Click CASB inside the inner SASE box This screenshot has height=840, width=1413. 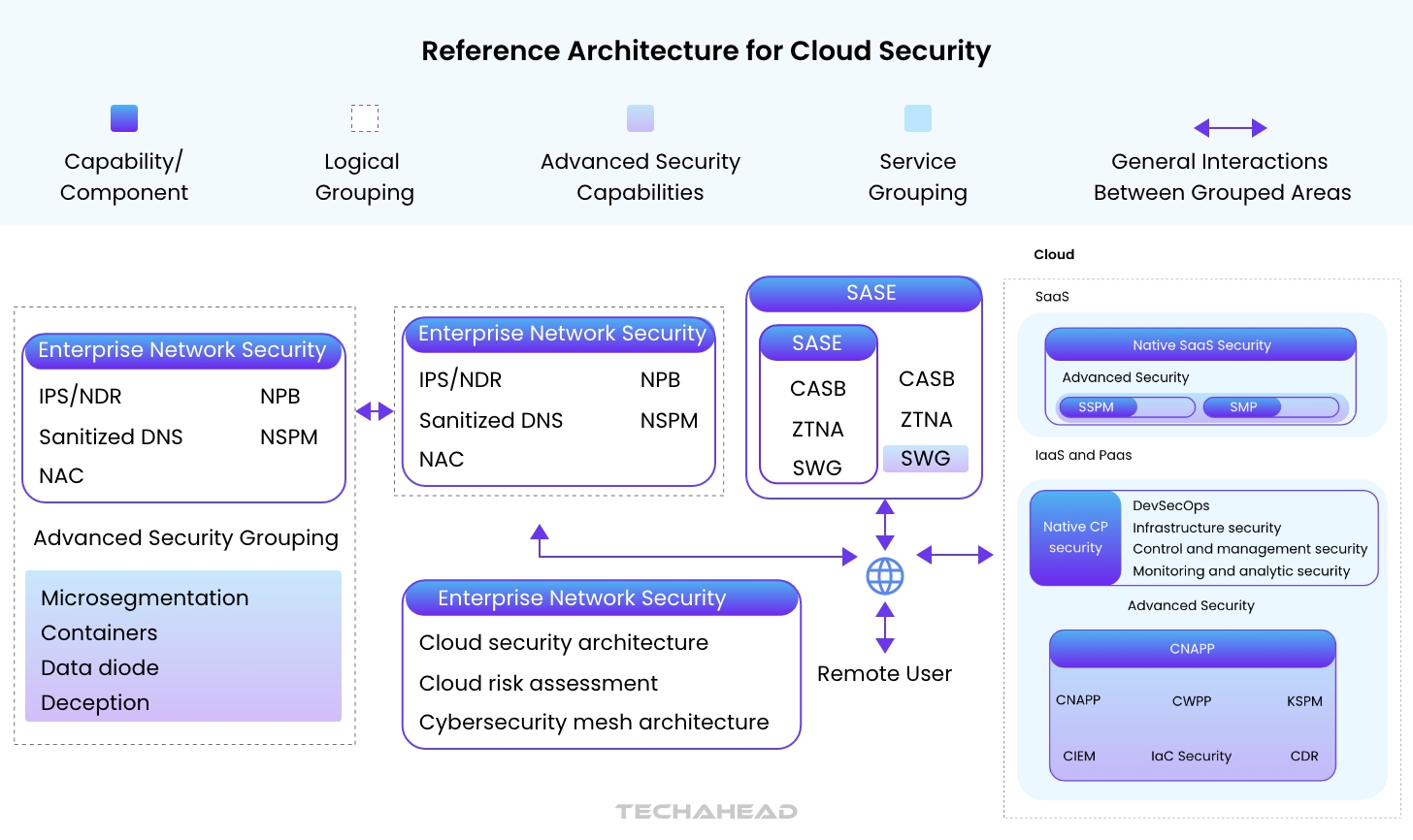pyautogui.click(x=818, y=389)
